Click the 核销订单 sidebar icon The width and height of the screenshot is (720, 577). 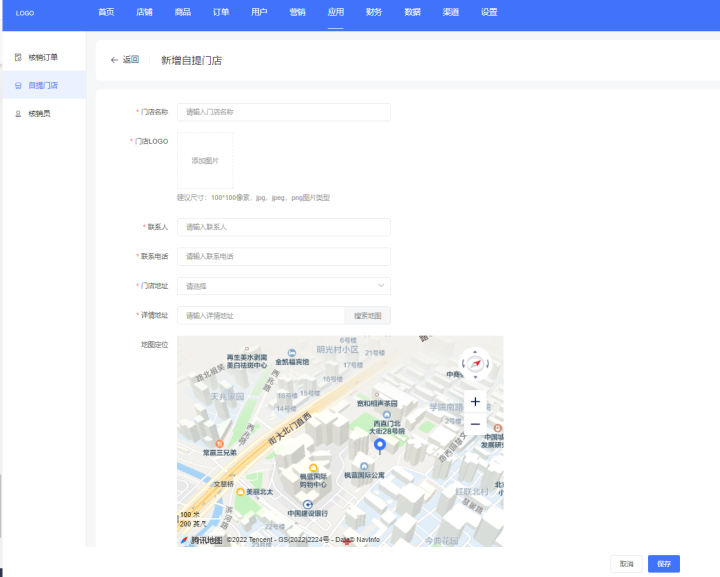(18, 57)
